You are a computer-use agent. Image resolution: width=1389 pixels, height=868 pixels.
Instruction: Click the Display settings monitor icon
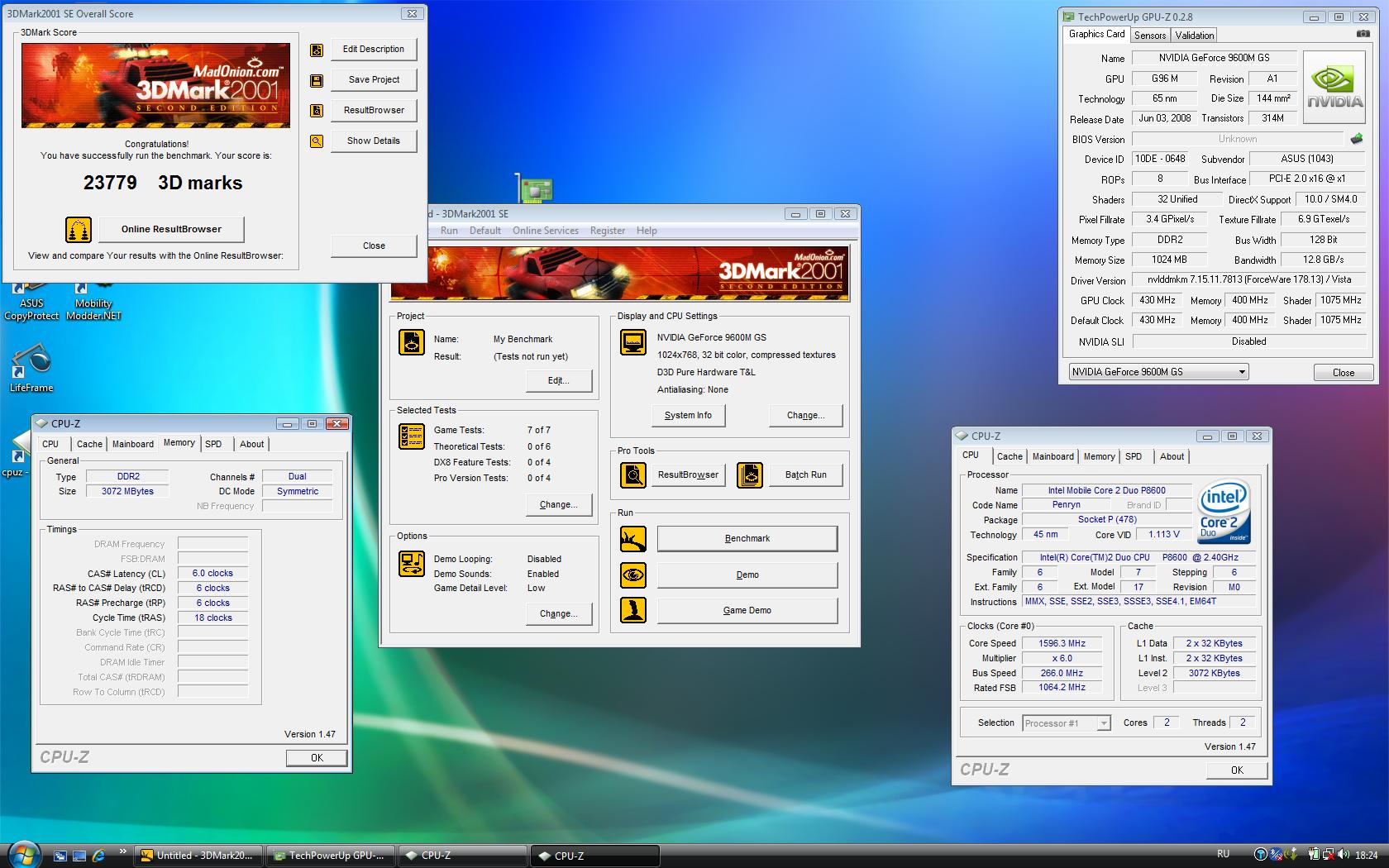coord(633,342)
